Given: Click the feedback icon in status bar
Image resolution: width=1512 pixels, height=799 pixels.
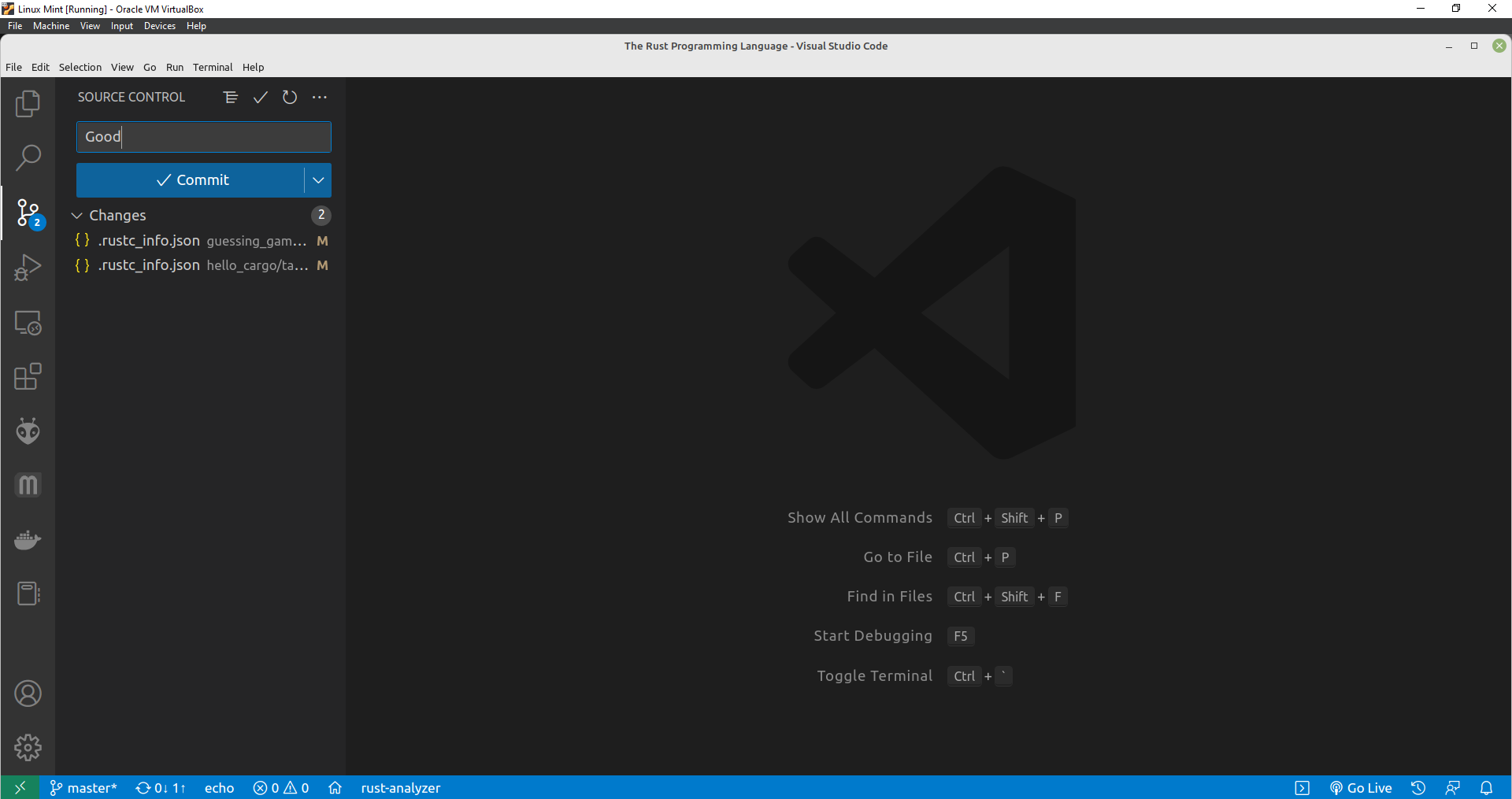Looking at the screenshot, I should [1453, 787].
